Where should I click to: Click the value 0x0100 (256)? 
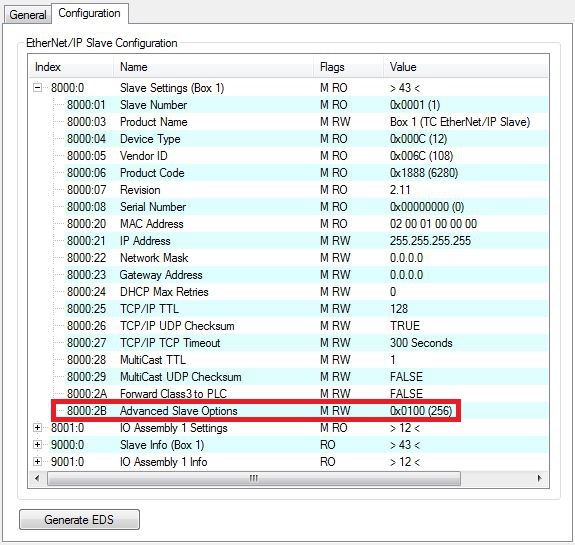pos(421,411)
